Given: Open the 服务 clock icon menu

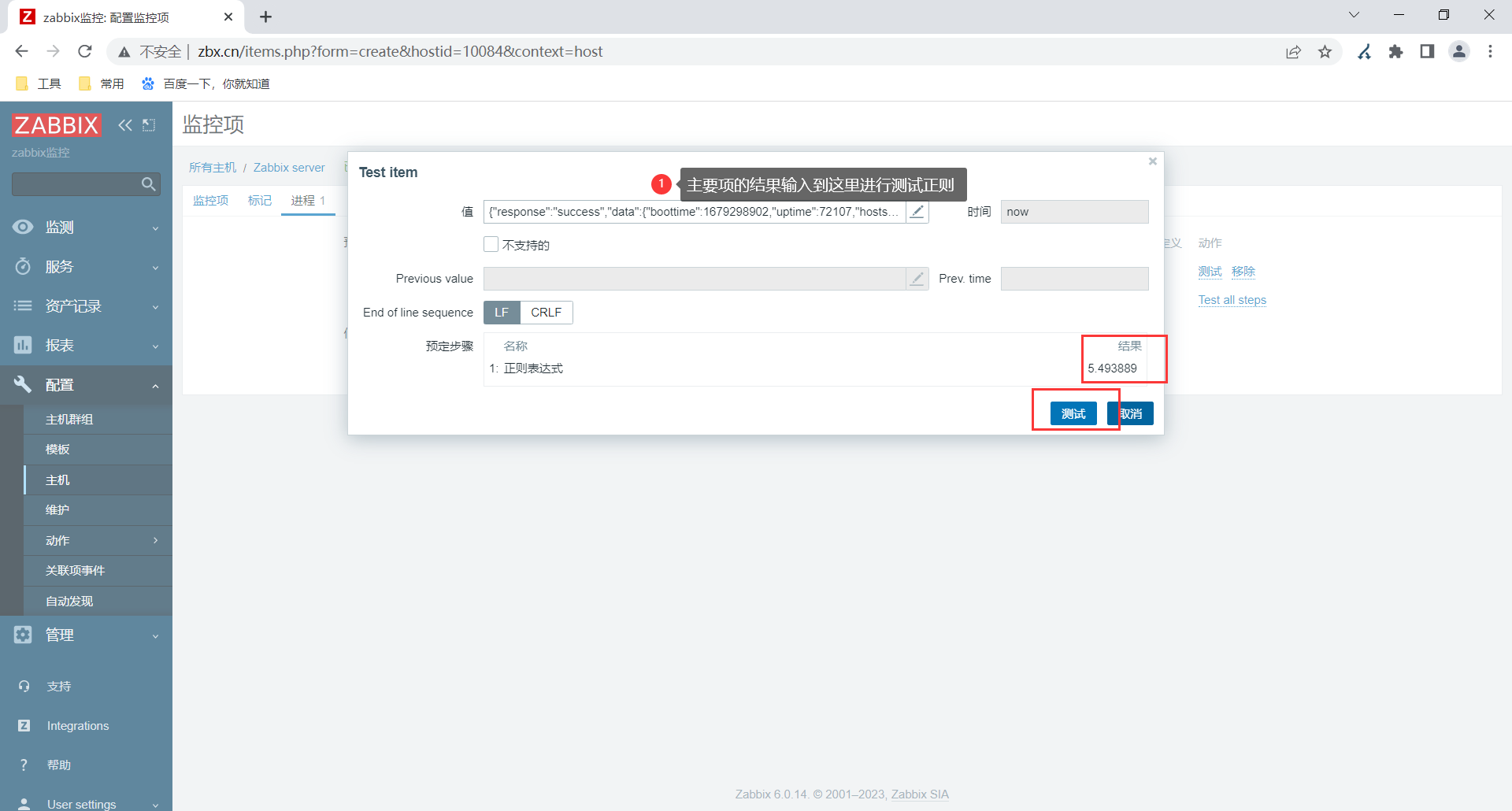Looking at the screenshot, I should (23, 267).
